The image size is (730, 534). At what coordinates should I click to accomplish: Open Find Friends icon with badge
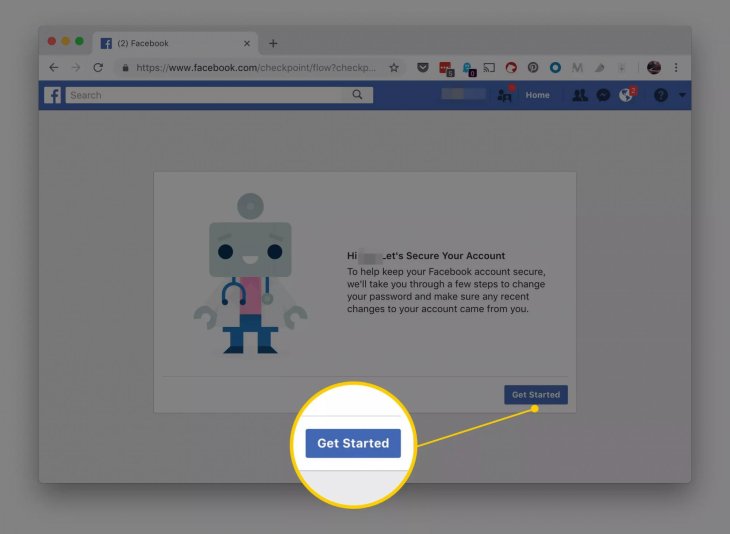506,95
